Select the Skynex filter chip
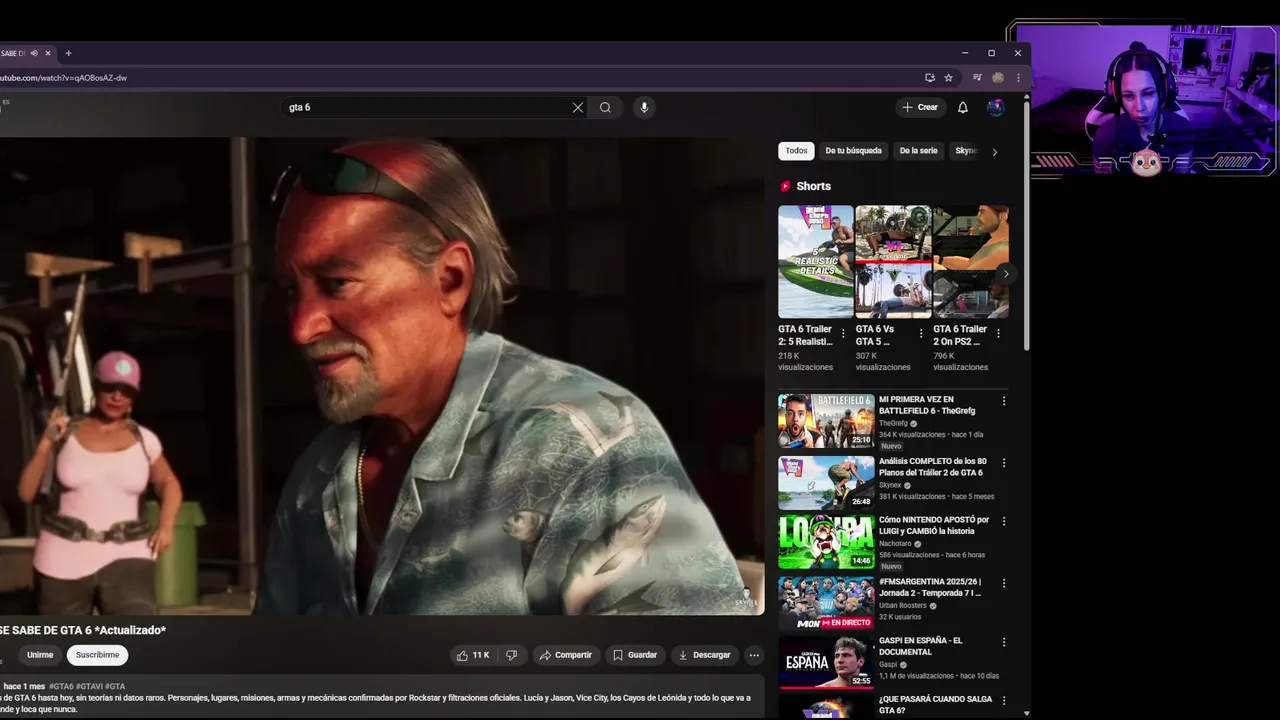This screenshot has width=1280, height=720. tap(965, 151)
